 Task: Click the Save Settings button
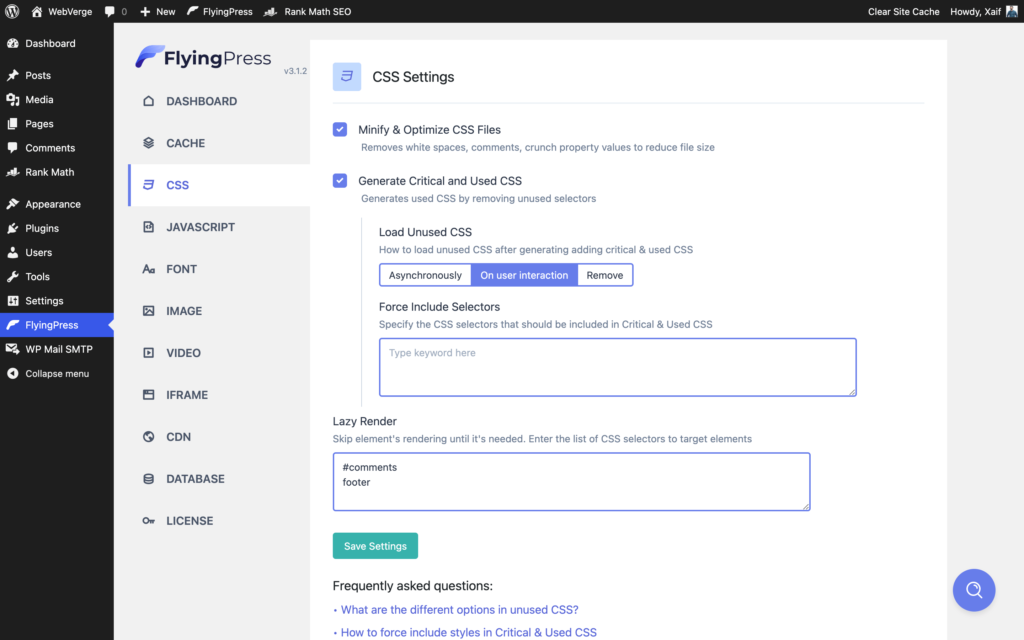point(375,546)
